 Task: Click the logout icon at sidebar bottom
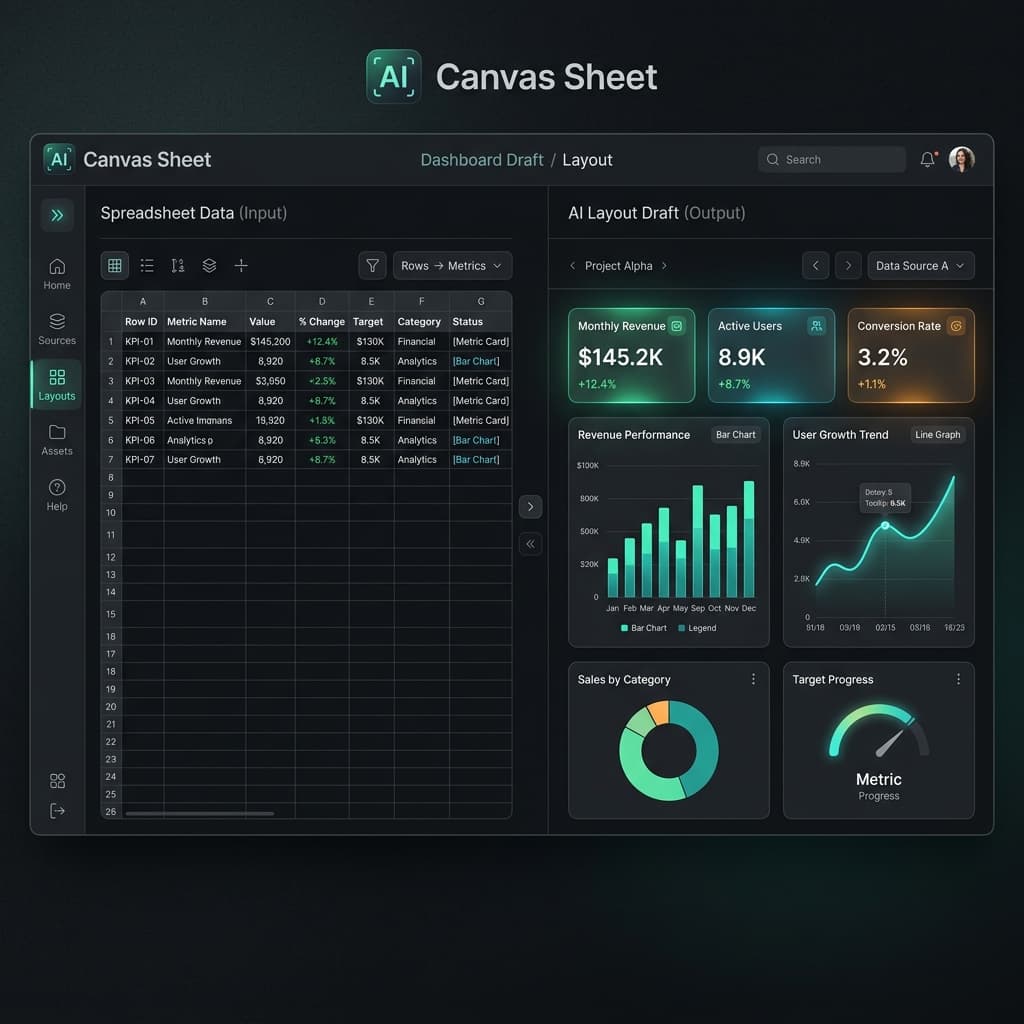click(57, 810)
